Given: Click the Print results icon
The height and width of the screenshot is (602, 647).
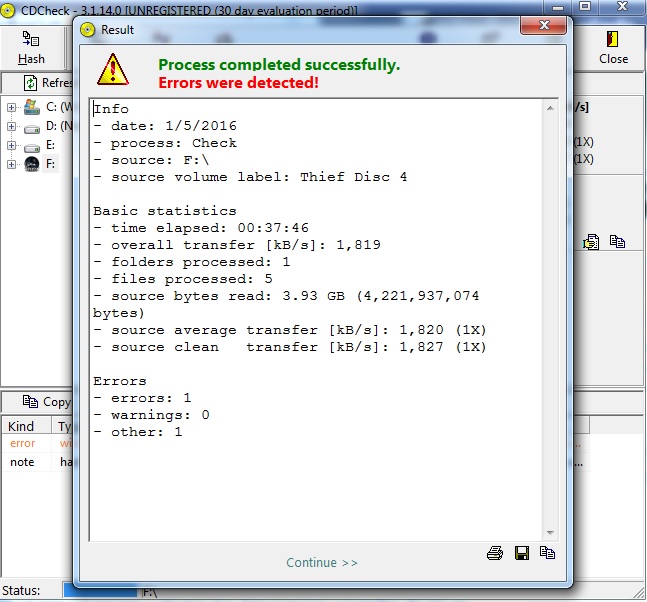Looking at the screenshot, I should pyautogui.click(x=494, y=552).
